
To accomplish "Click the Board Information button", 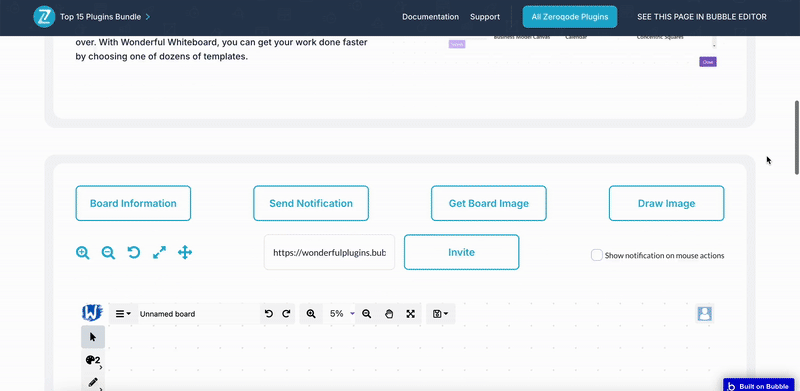I will coord(133,203).
